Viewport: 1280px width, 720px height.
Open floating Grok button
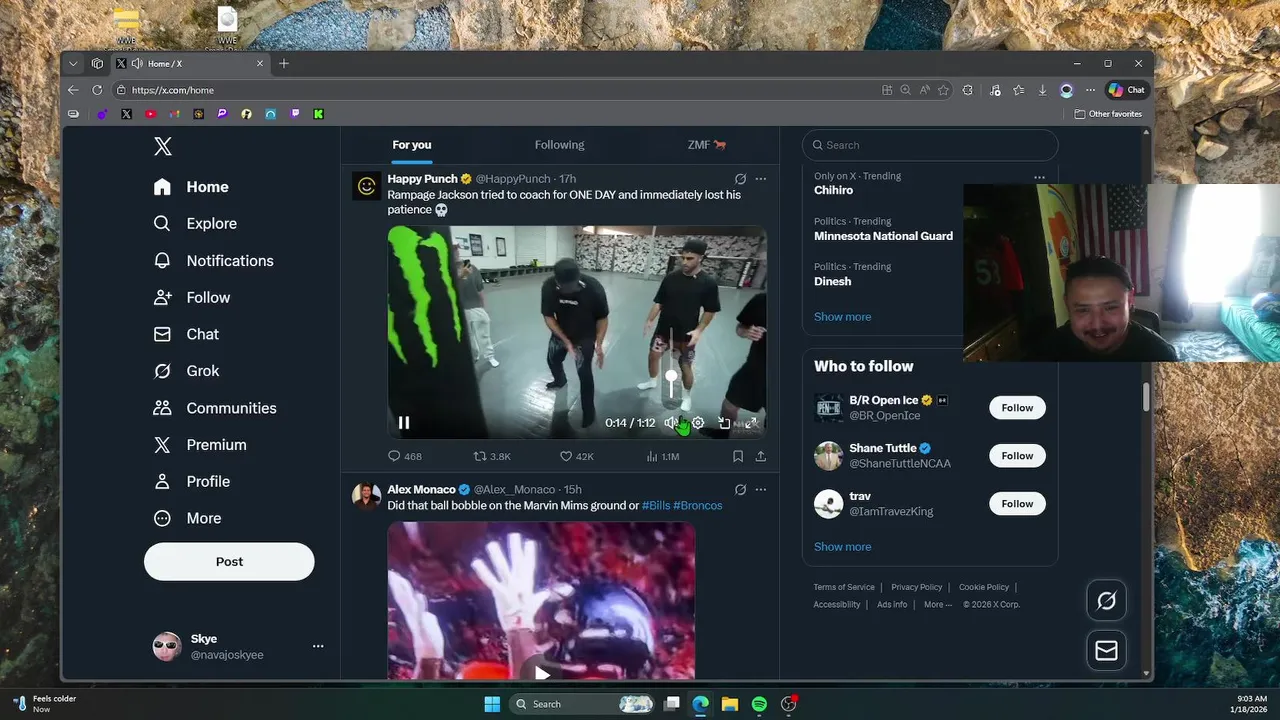[x=1106, y=601]
